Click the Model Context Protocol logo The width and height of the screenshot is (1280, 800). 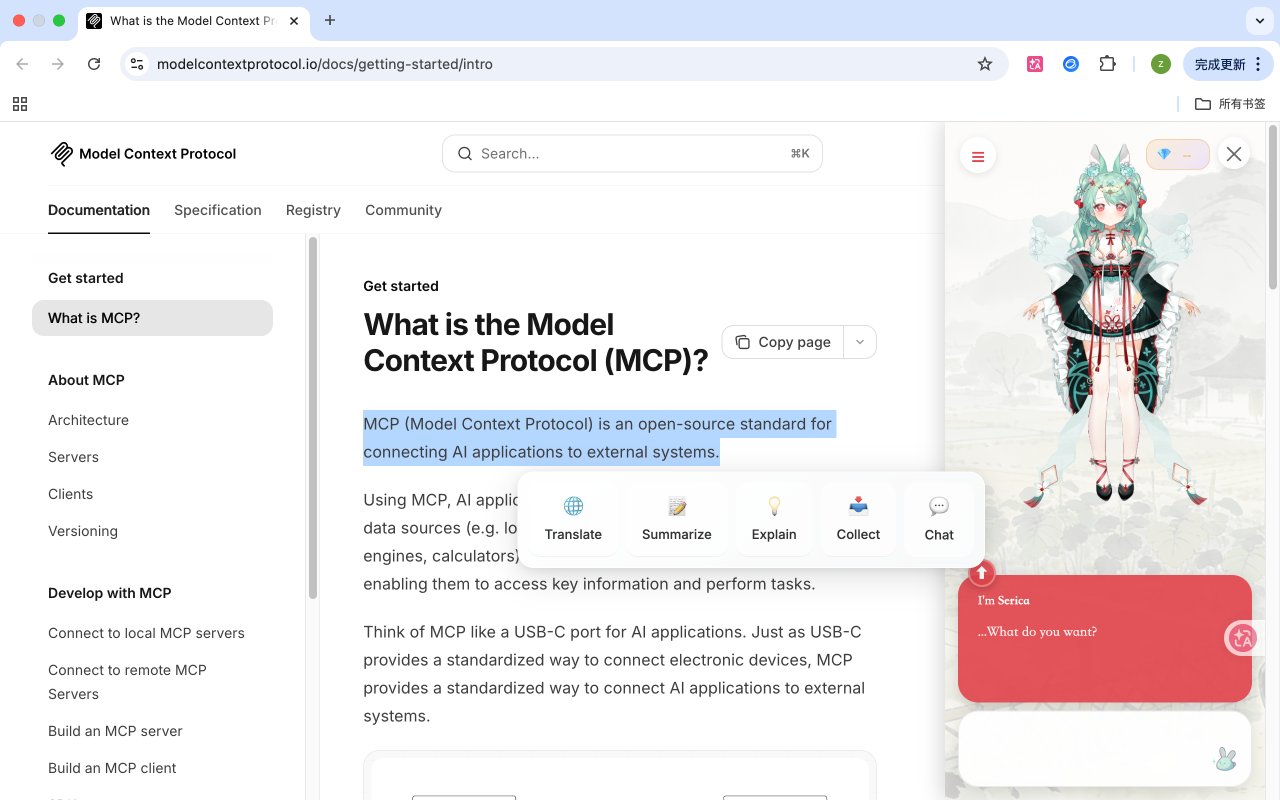tap(143, 153)
